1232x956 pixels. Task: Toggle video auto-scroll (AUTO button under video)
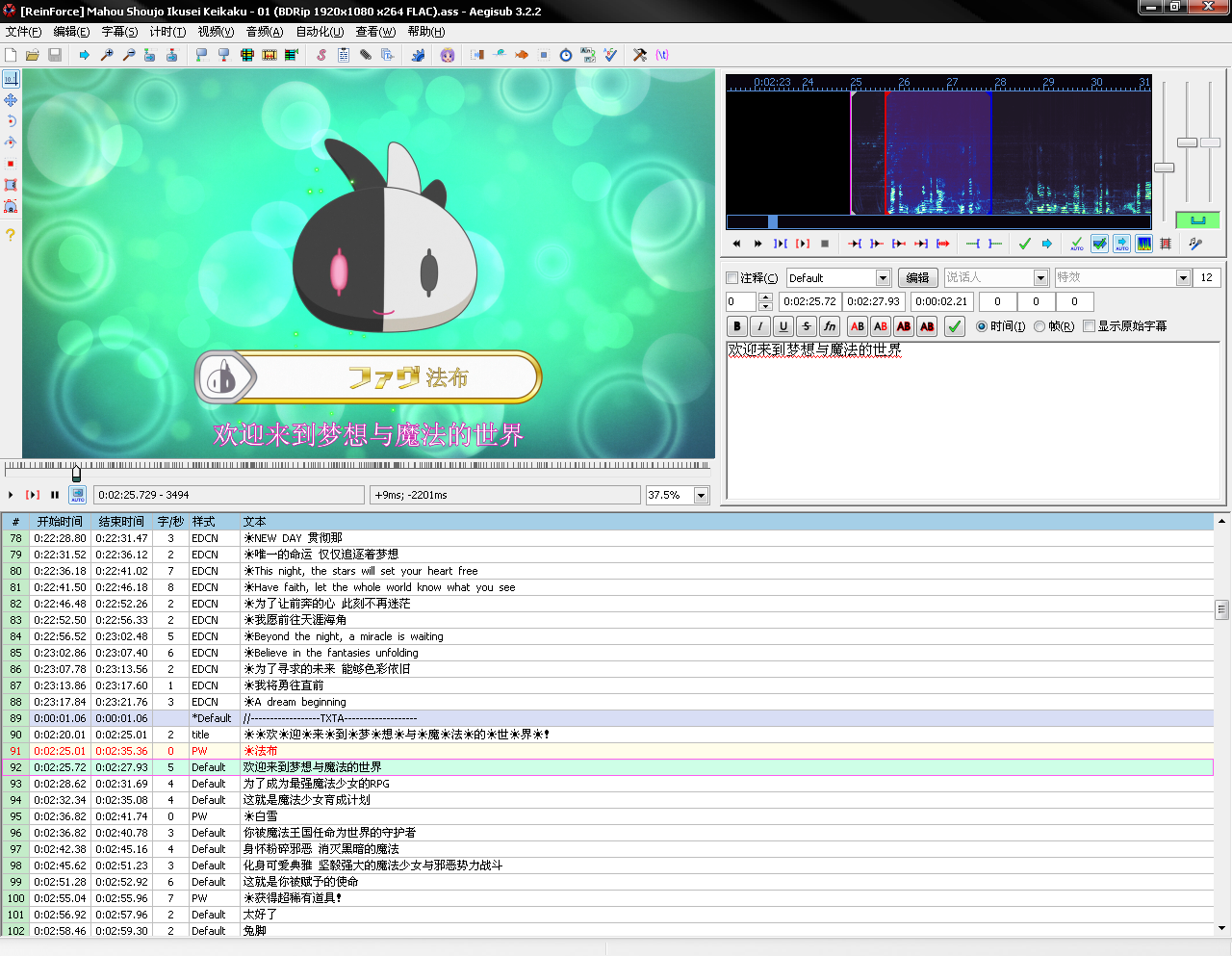pyautogui.click(x=78, y=495)
